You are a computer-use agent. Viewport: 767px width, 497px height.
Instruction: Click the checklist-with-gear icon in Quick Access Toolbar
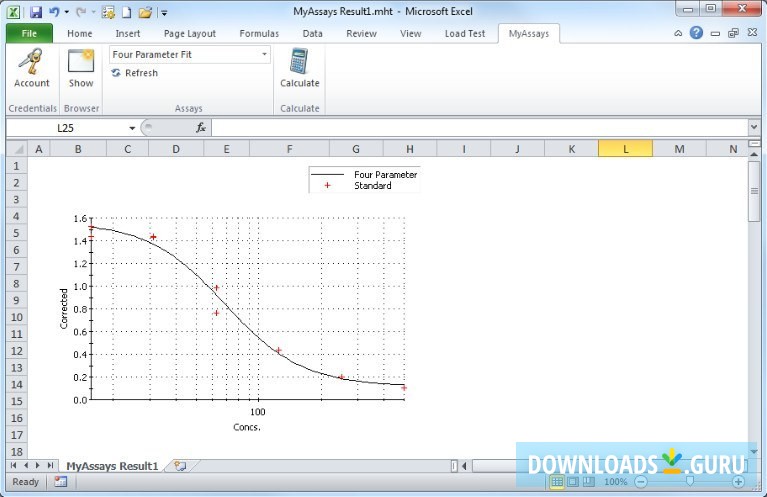click(108, 12)
